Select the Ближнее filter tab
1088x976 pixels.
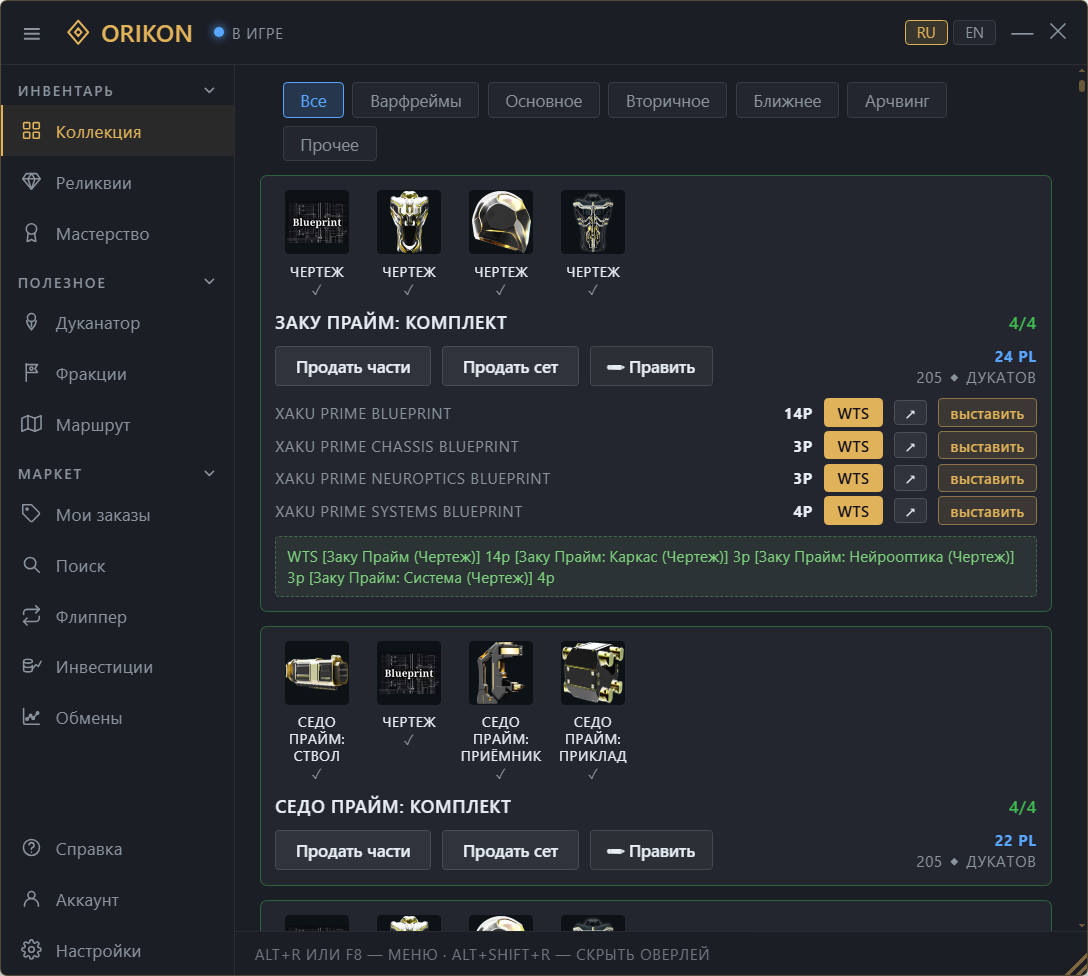[x=787, y=101]
